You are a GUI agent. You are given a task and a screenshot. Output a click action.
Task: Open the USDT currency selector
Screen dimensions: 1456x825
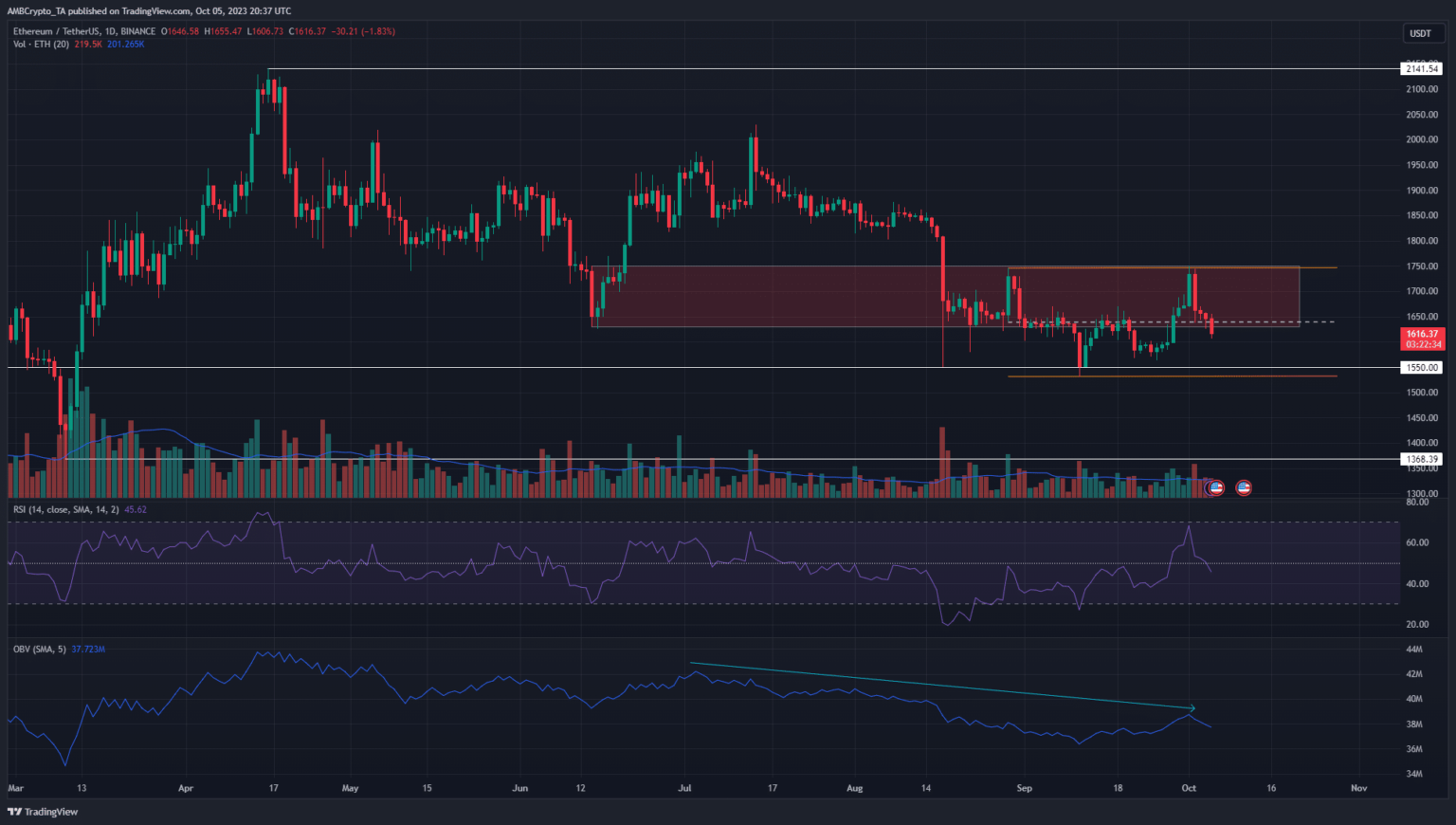[x=1420, y=33]
